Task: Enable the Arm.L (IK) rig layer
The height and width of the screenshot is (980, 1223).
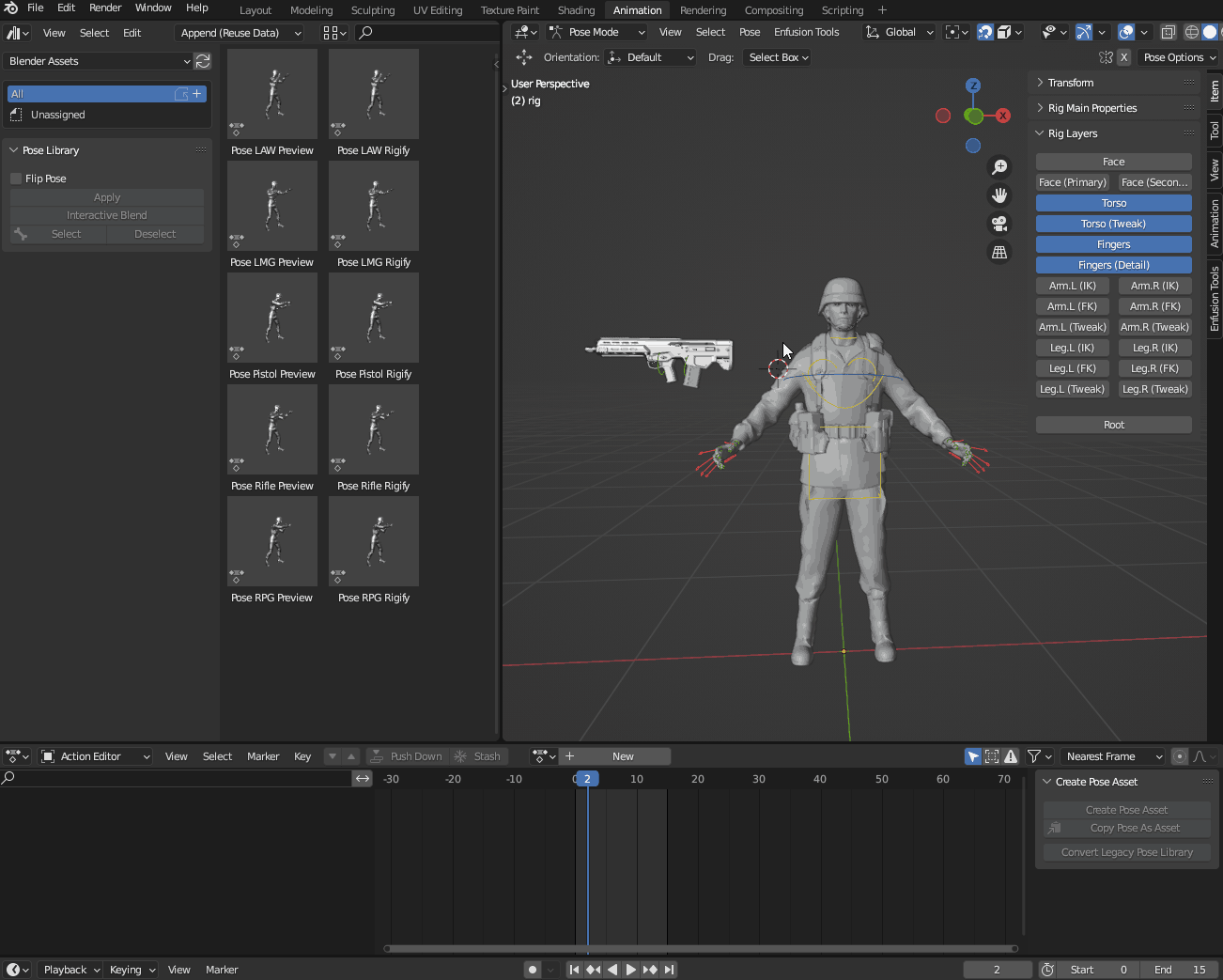Action: [1072, 286]
